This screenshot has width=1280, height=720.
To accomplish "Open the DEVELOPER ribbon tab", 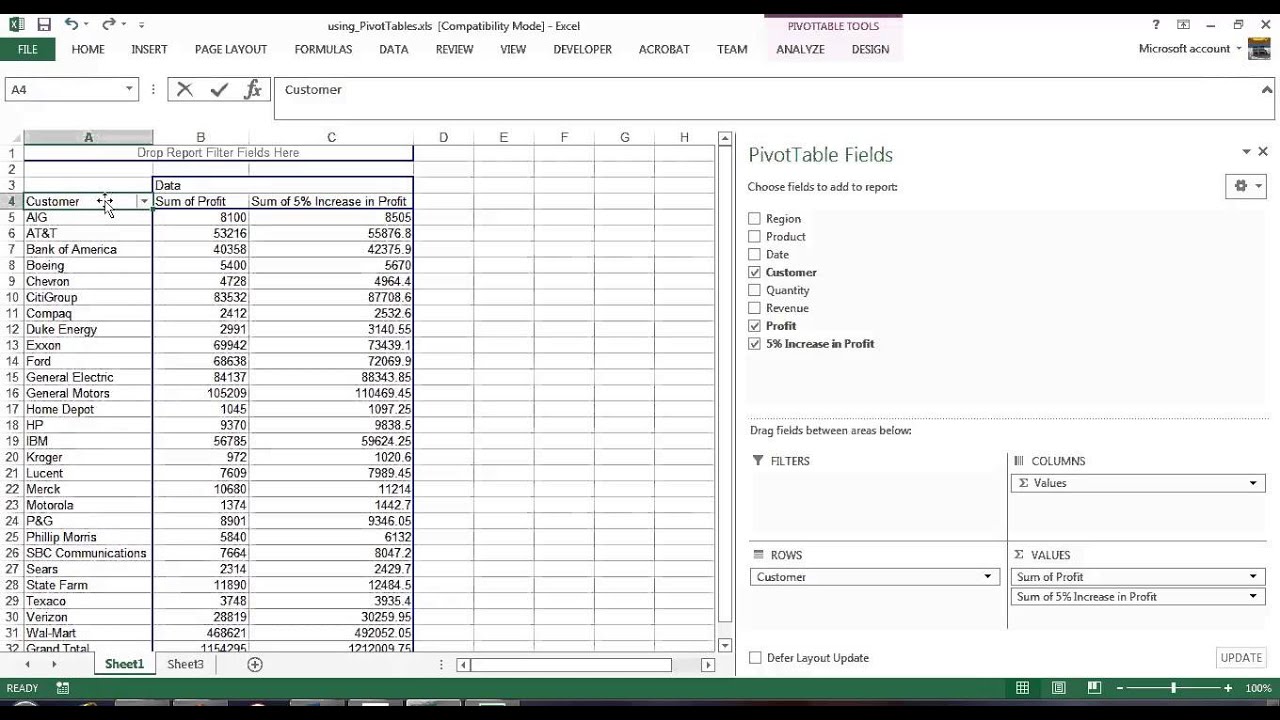I will click(x=582, y=49).
